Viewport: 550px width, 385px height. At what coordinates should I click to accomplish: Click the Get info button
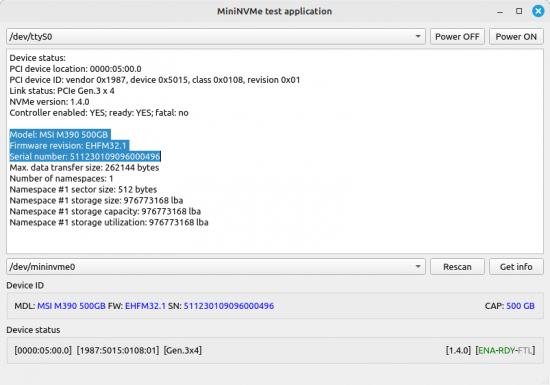click(516, 267)
